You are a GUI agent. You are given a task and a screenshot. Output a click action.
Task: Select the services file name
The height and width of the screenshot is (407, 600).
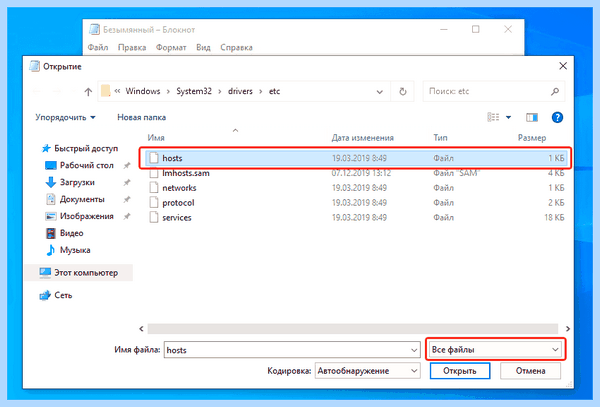coord(176,218)
